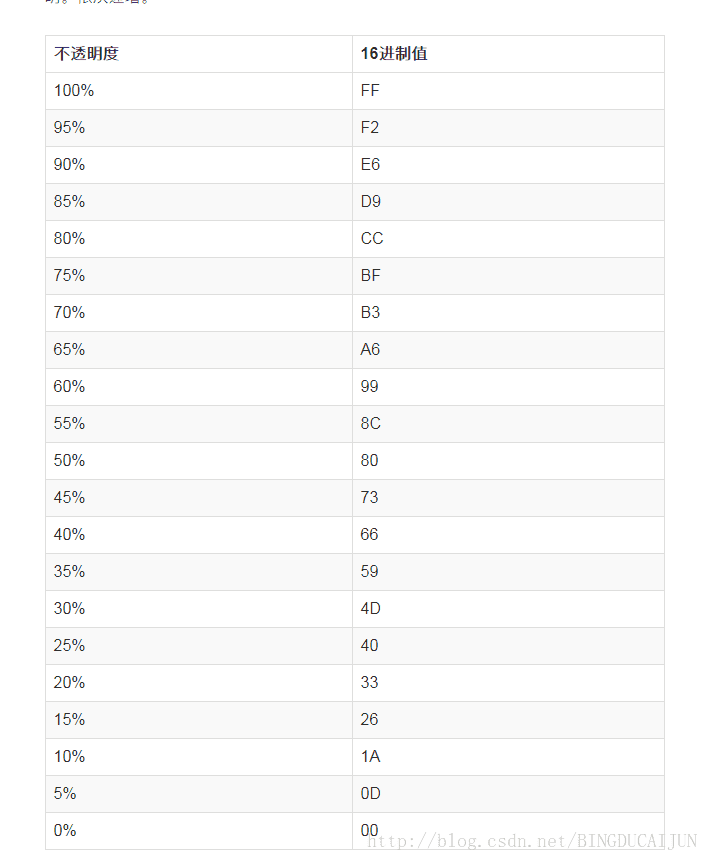
Task: Select hex value 8C
Action: pyautogui.click(x=508, y=424)
